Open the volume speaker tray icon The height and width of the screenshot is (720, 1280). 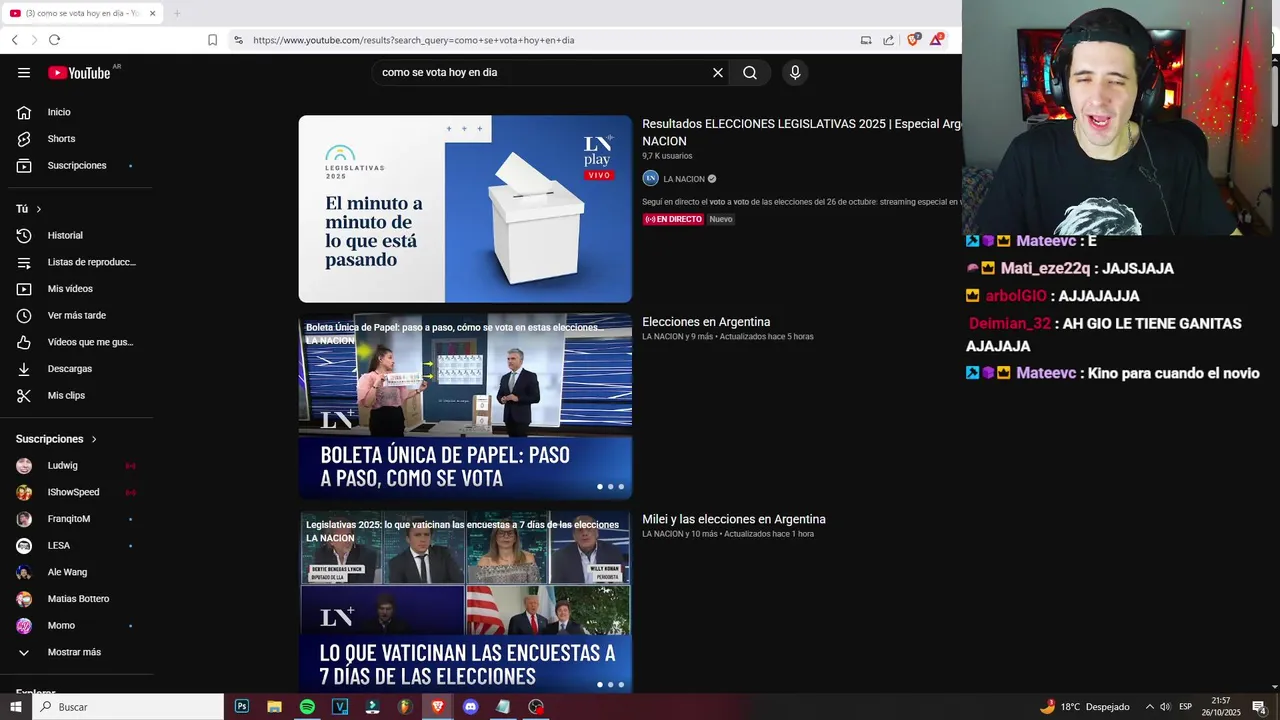coord(1165,707)
